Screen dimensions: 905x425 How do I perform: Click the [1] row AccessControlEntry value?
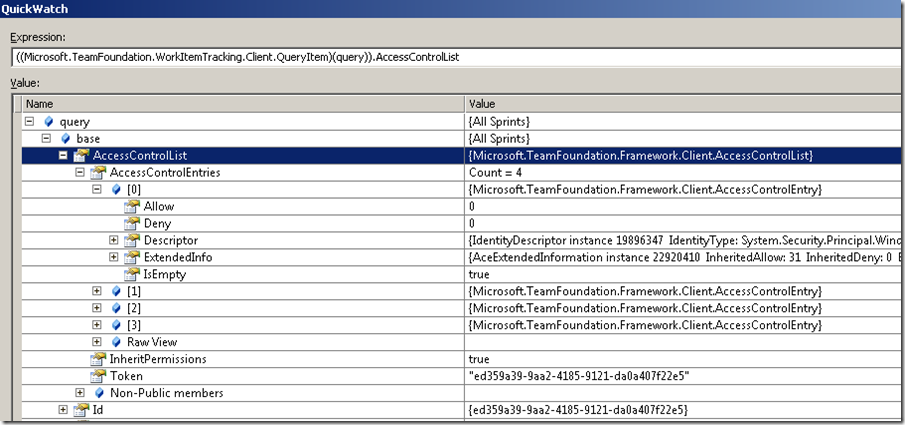[645, 291]
